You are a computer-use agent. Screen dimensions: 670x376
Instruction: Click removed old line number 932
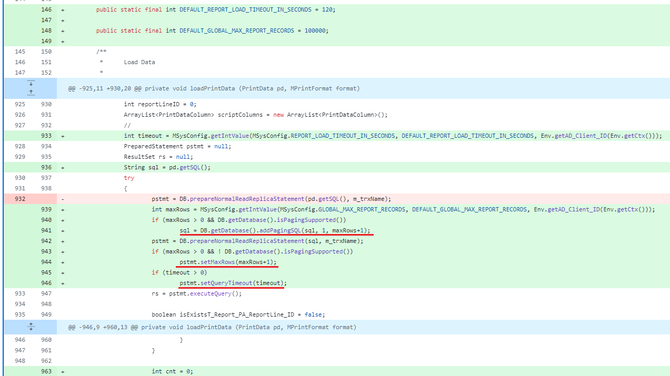coord(20,199)
